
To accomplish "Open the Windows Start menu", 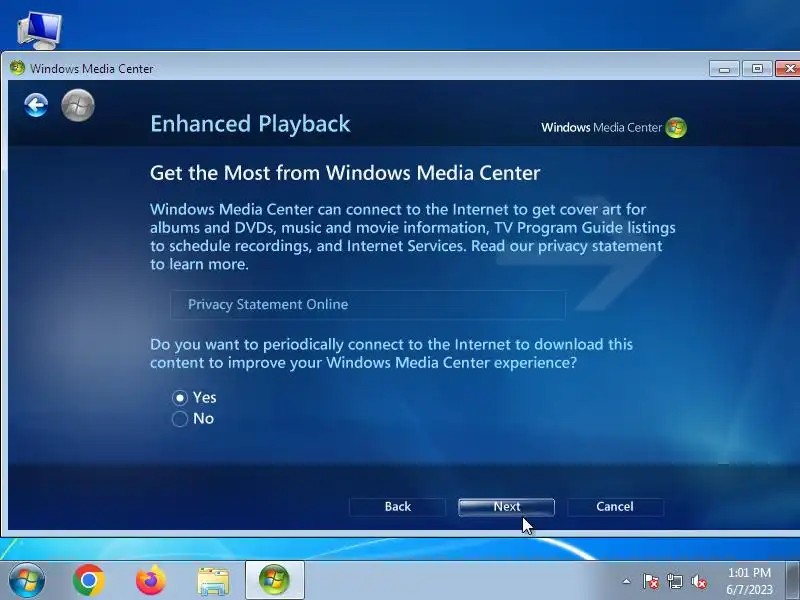I will (27, 580).
